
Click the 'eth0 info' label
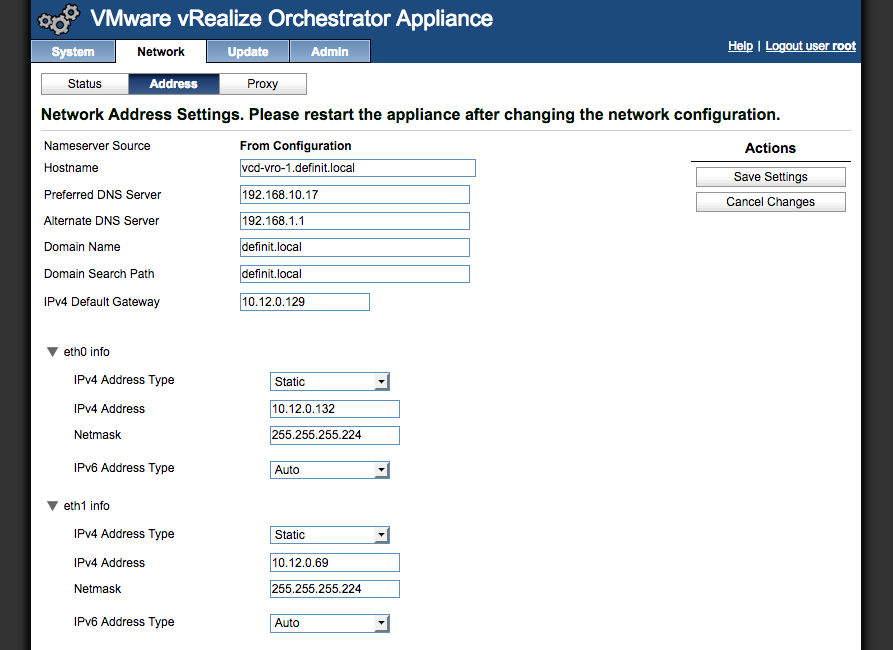(x=87, y=352)
